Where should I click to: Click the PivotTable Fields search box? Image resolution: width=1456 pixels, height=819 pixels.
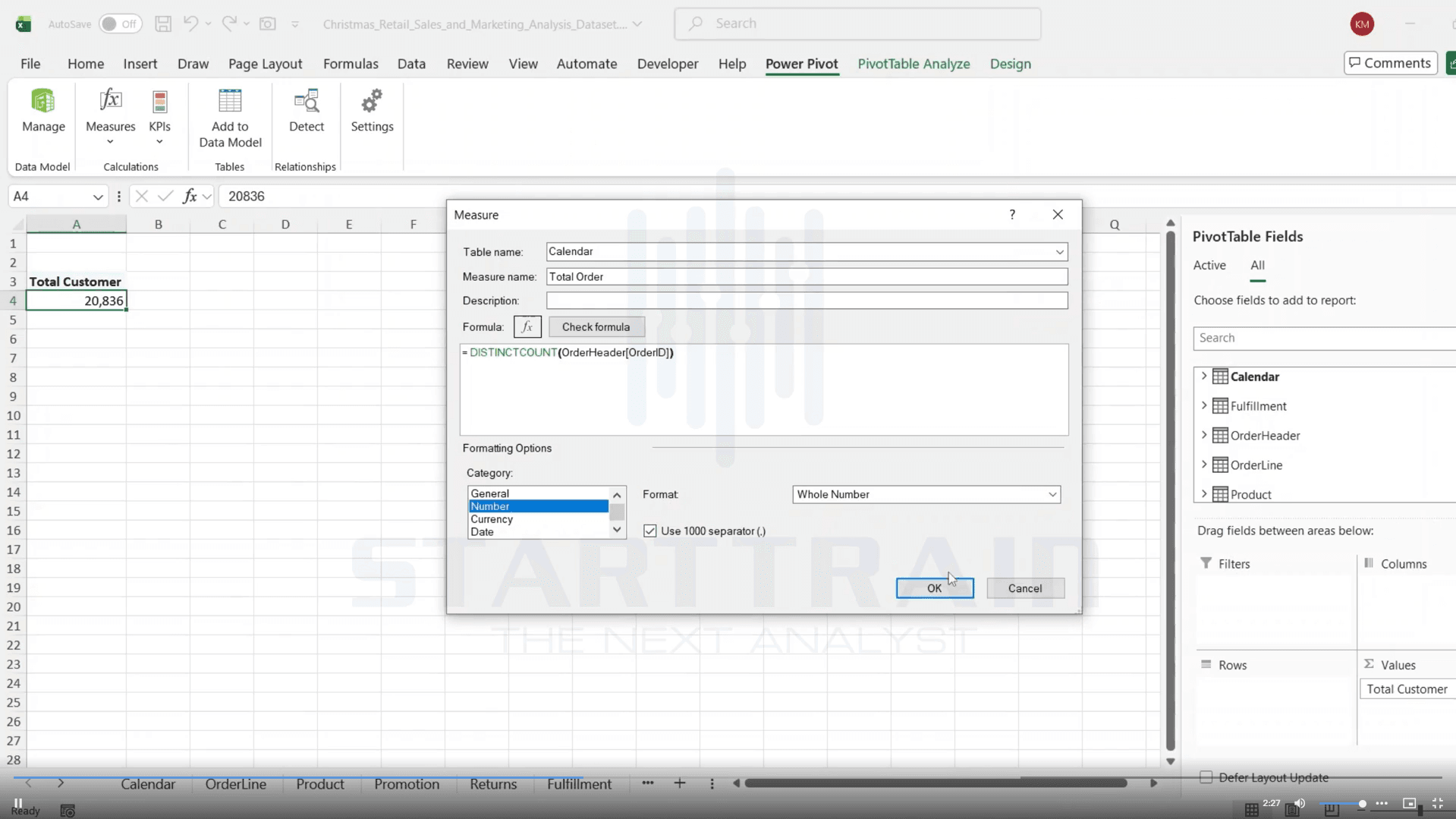click(1324, 338)
